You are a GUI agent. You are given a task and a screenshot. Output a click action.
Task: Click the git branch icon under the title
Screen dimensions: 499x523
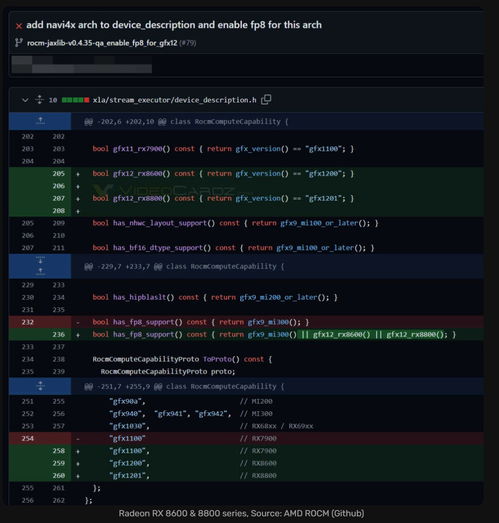click(19, 43)
